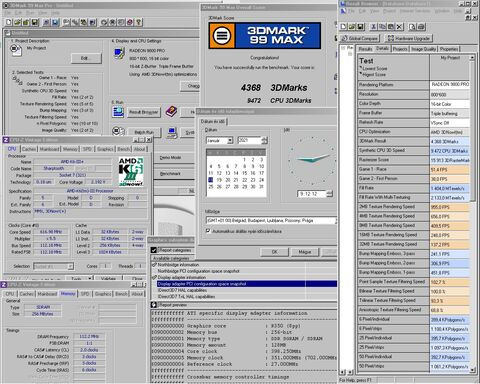The width and height of the screenshot is (480, 384).
Task: Toggle automatic daylight saving checkbox in date dialog
Action: [208, 231]
